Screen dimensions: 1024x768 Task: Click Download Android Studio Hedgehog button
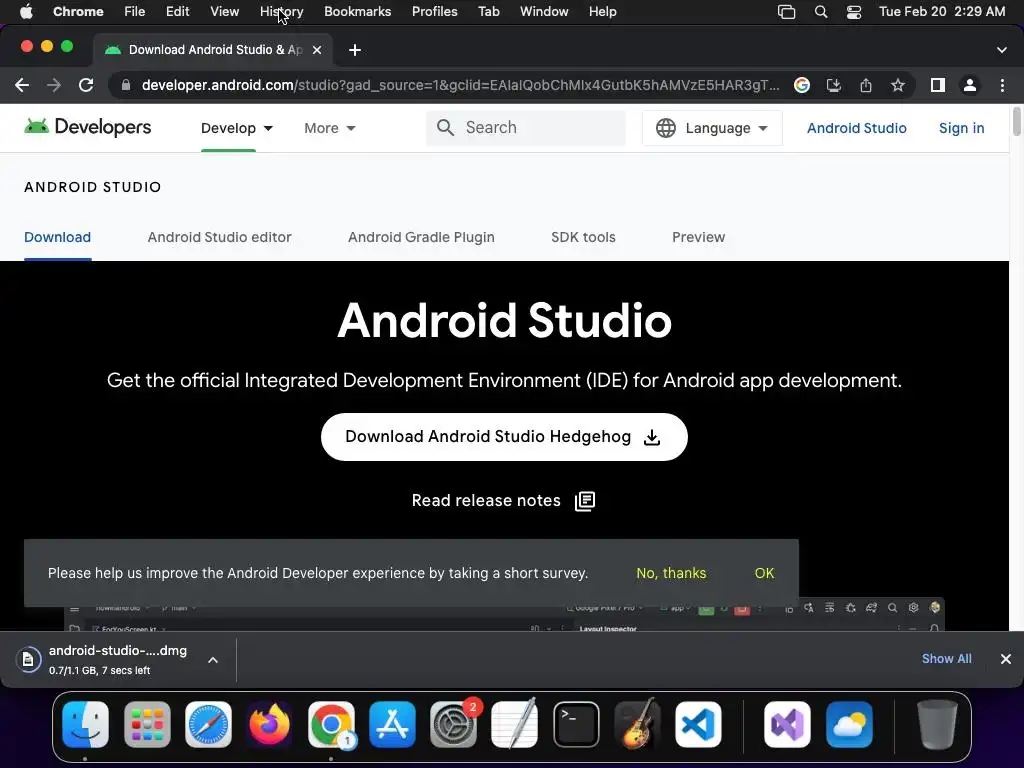tap(504, 437)
